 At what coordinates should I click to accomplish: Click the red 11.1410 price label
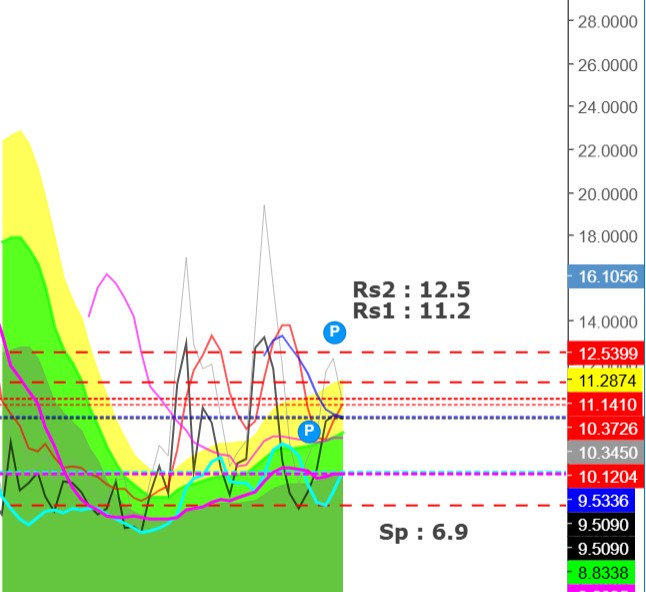606,404
